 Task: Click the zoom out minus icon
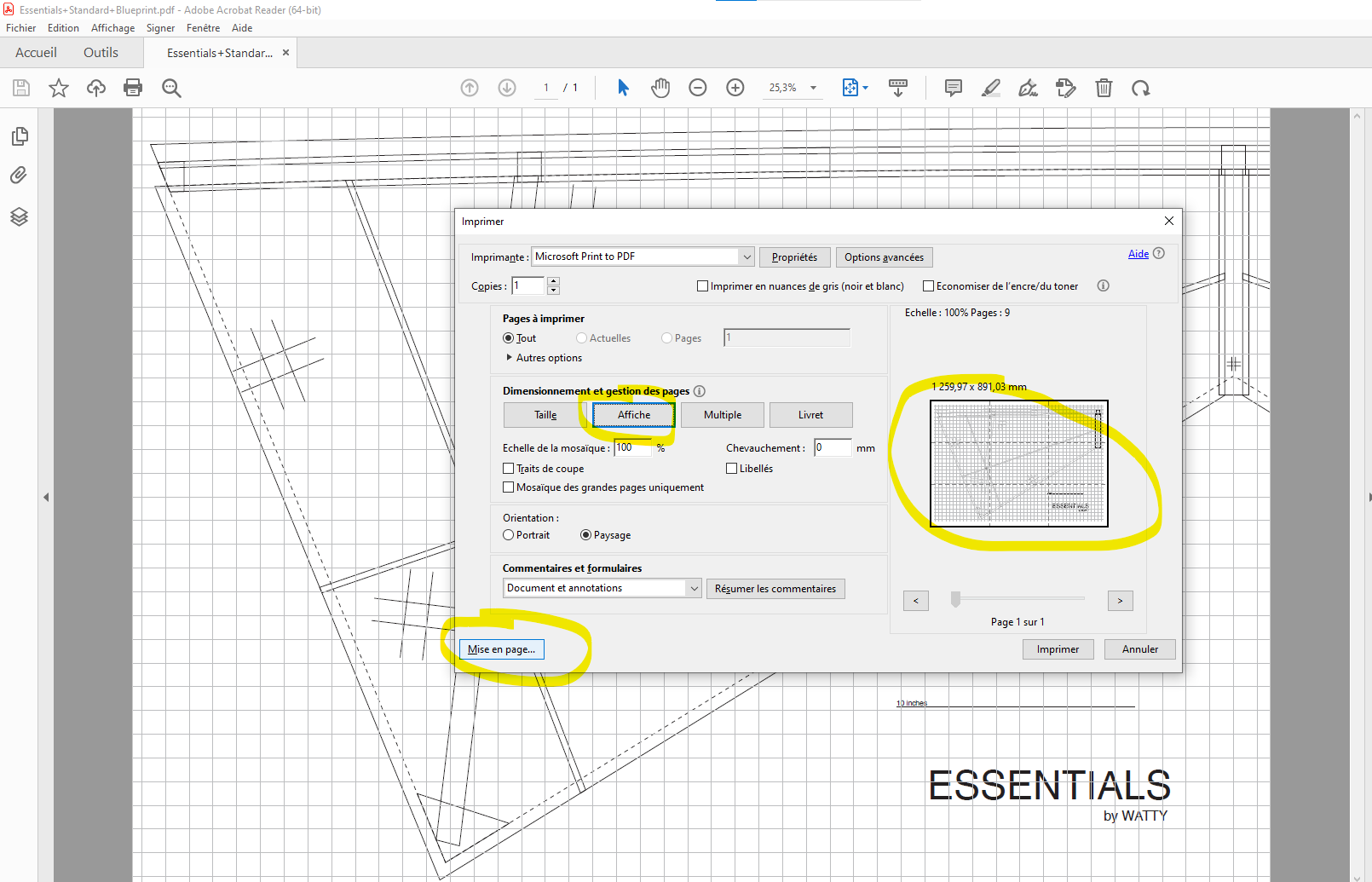698,88
